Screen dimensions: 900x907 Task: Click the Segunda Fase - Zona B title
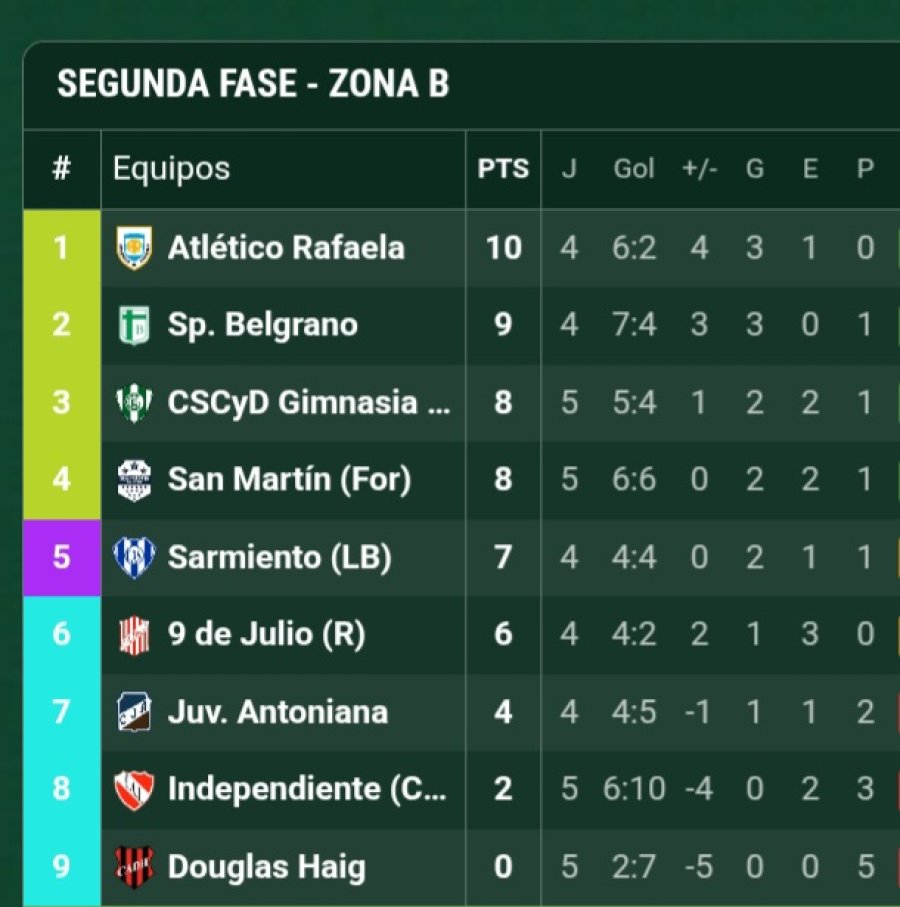point(253,85)
